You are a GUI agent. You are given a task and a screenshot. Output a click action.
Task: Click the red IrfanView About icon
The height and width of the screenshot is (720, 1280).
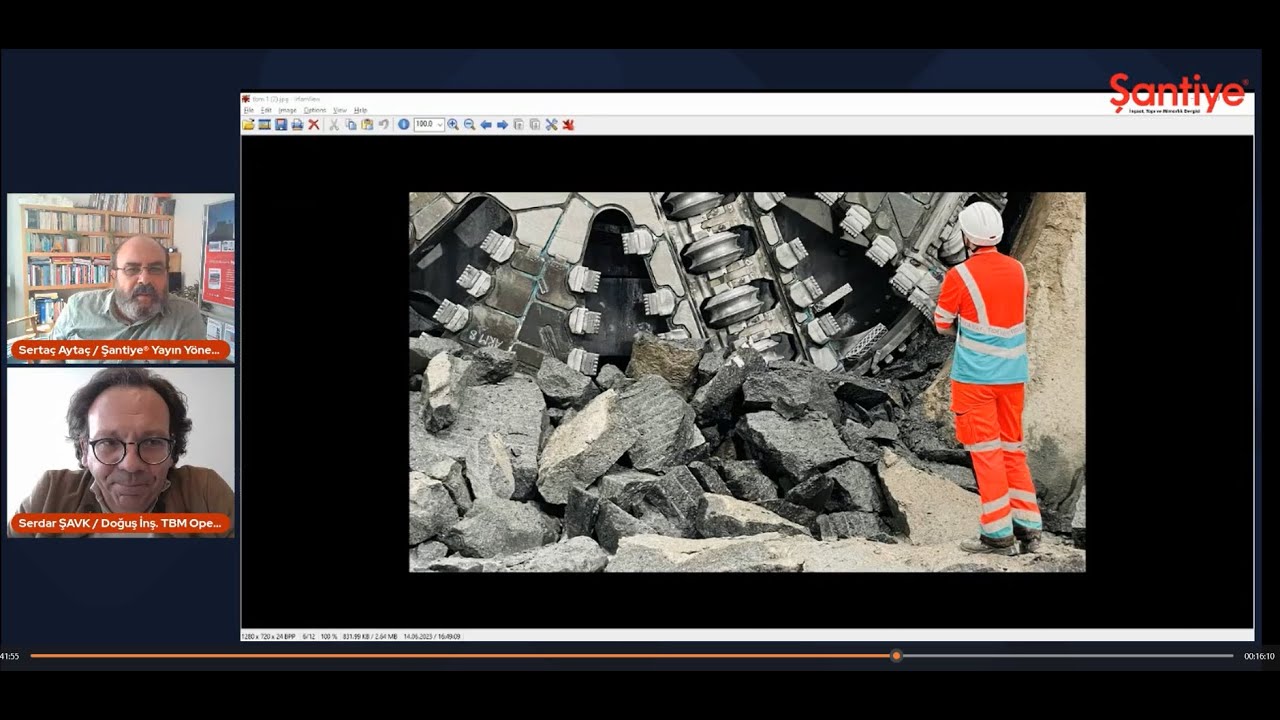point(568,125)
